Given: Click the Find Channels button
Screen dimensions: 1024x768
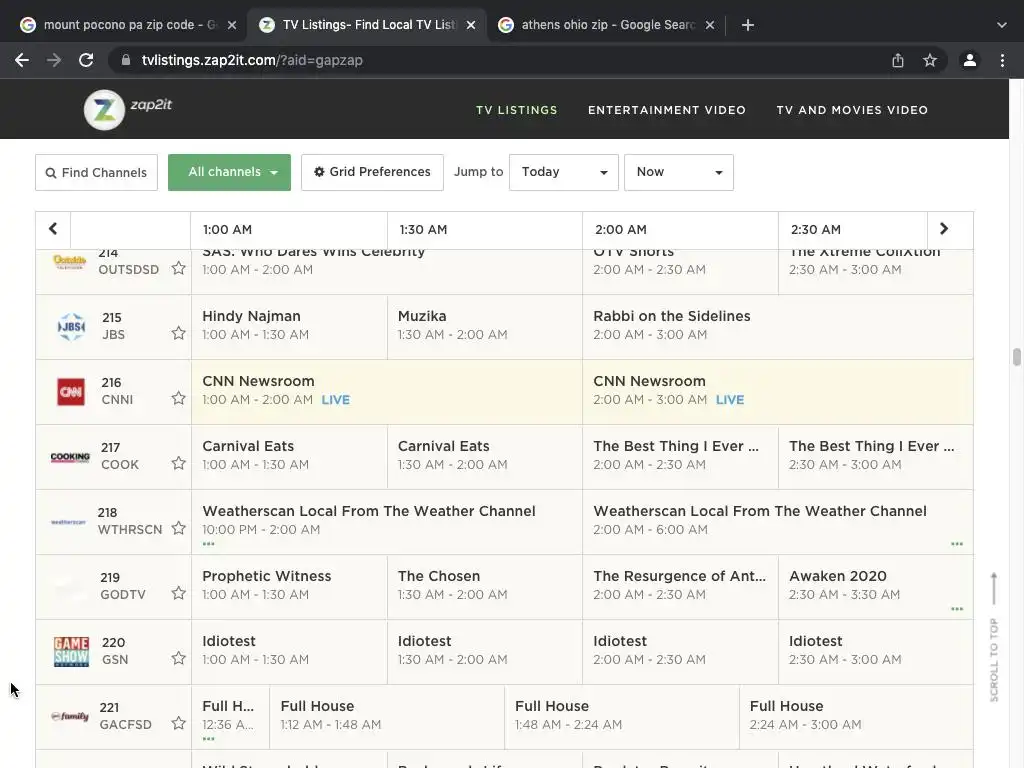Looking at the screenshot, I should pos(96,172).
